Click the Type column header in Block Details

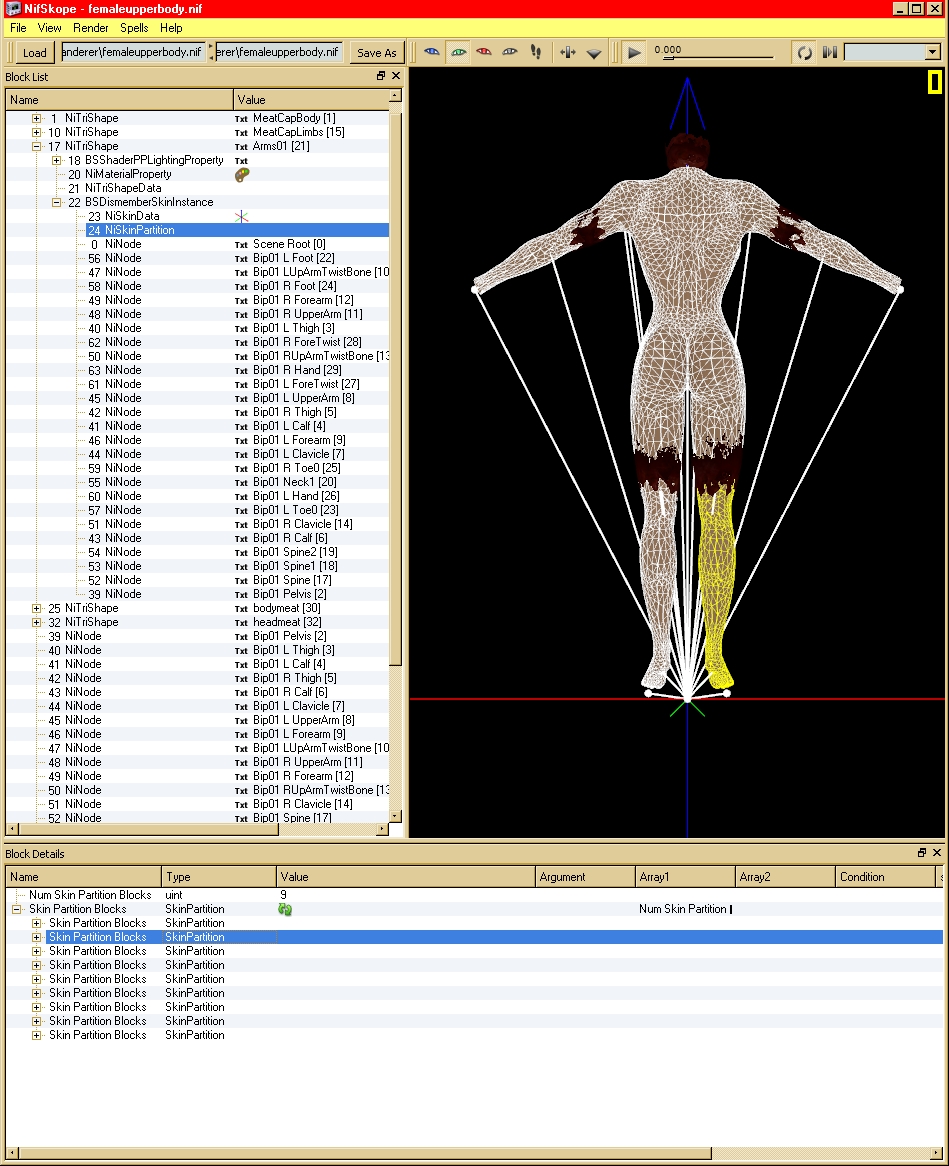pos(219,877)
